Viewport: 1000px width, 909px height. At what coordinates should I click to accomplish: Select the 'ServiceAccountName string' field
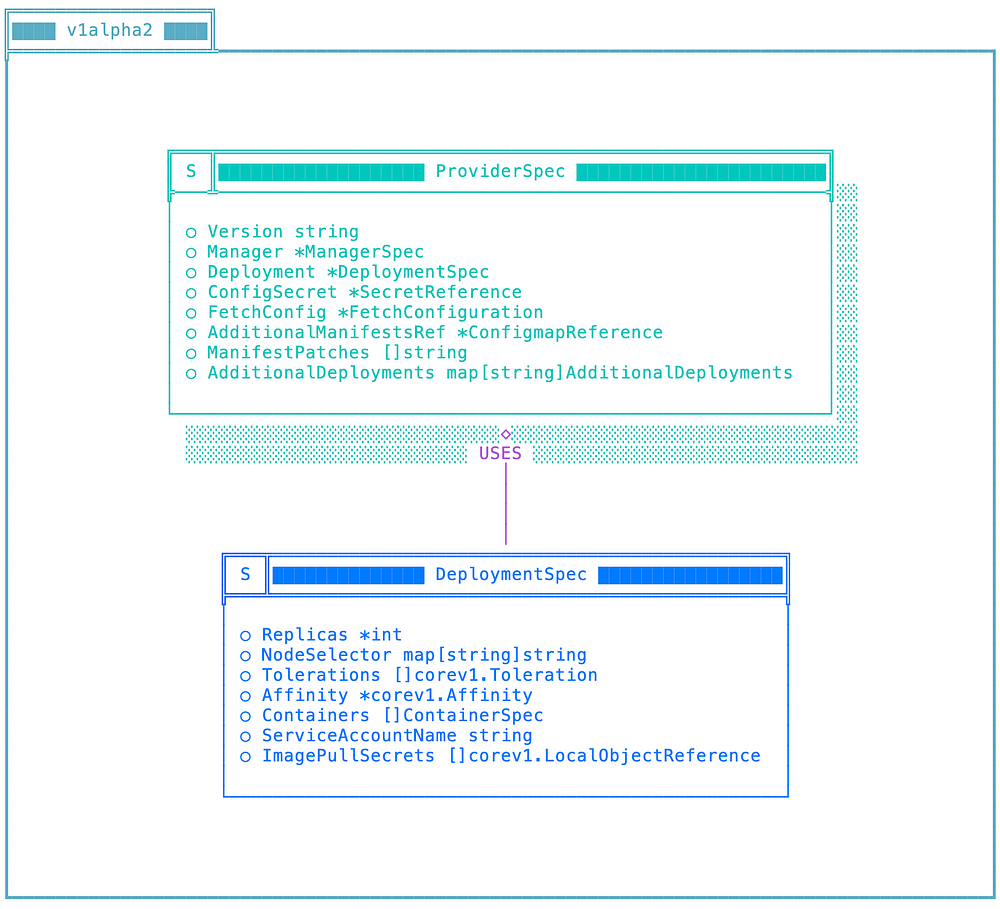coord(397,735)
